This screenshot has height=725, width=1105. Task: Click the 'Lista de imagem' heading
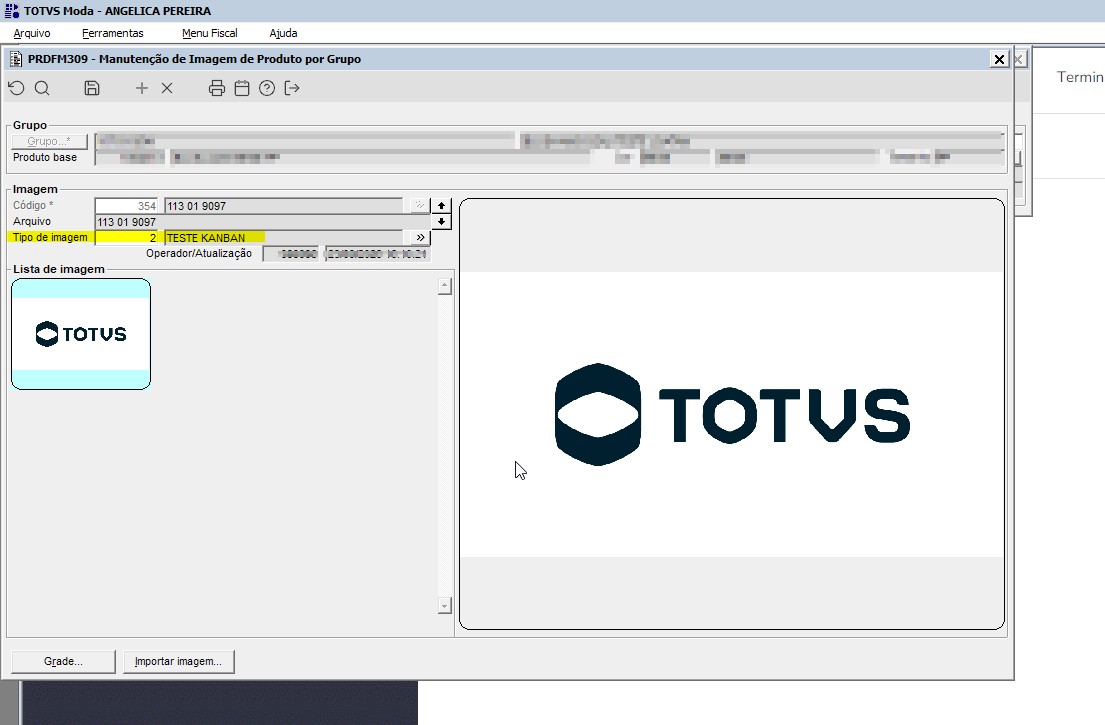58,269
